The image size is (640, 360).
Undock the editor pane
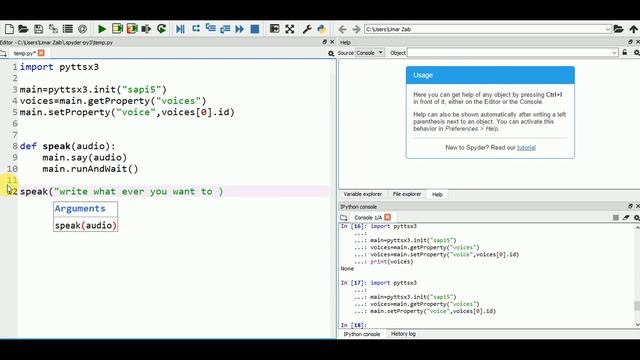324,42
